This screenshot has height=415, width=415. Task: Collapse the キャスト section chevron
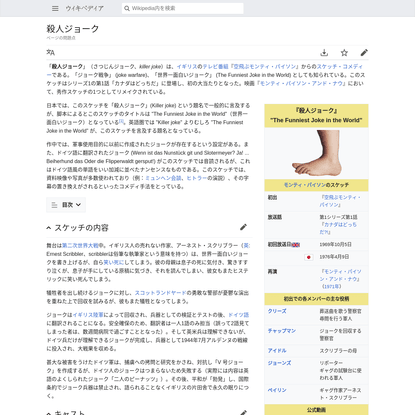49,413
